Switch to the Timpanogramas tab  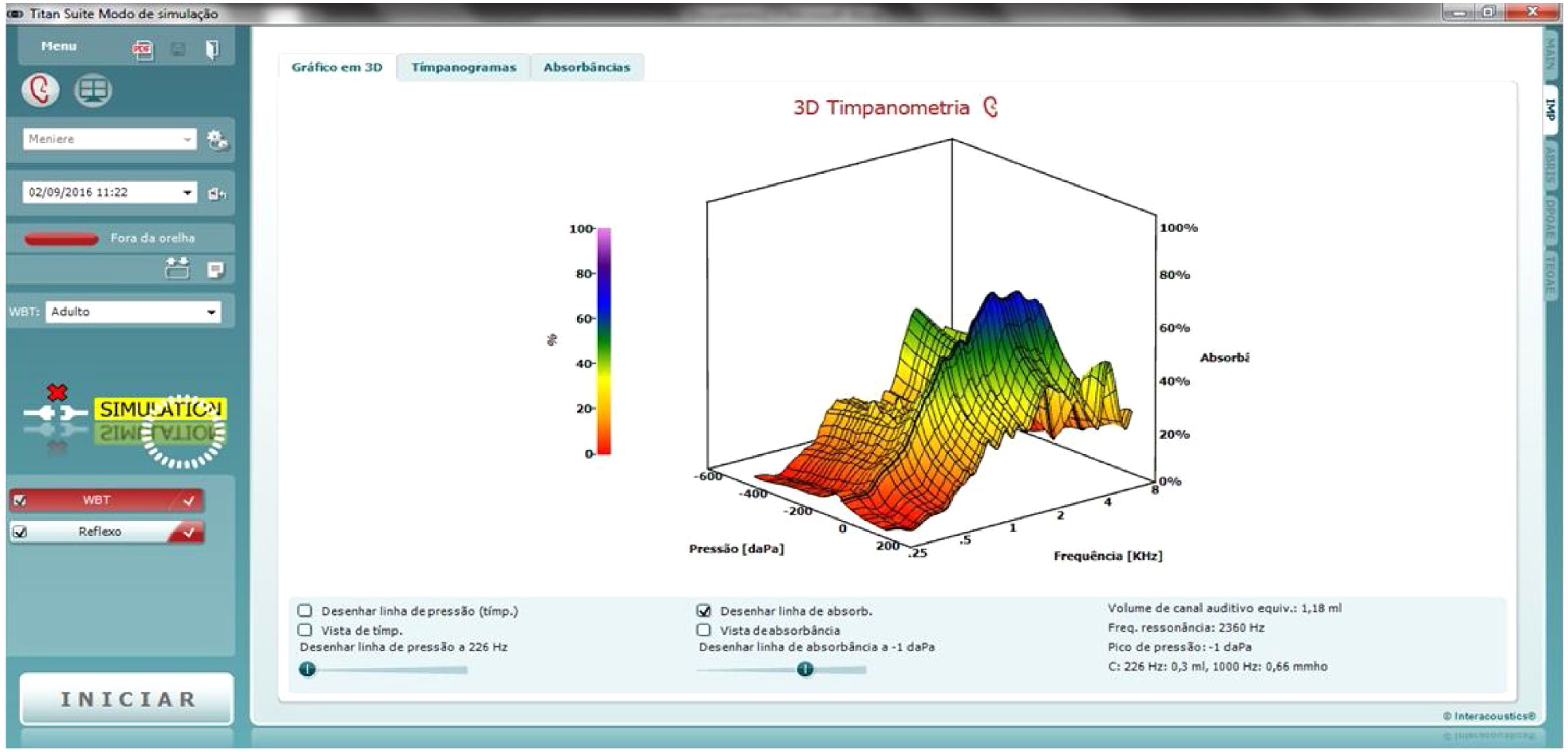click(463, 68)
